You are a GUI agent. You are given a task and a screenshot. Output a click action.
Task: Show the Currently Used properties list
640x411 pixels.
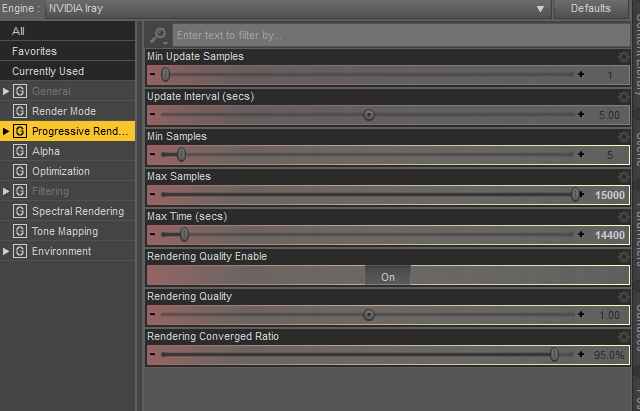[x=48, y=71]
